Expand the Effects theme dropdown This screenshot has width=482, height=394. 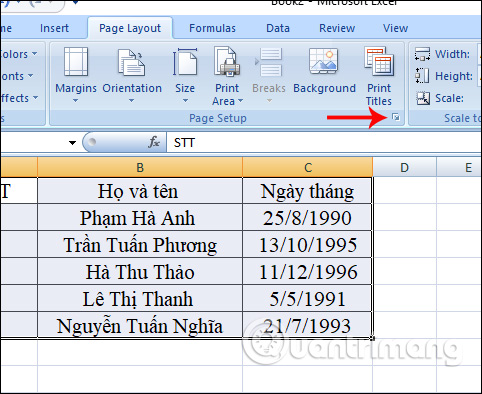(35, 98)
